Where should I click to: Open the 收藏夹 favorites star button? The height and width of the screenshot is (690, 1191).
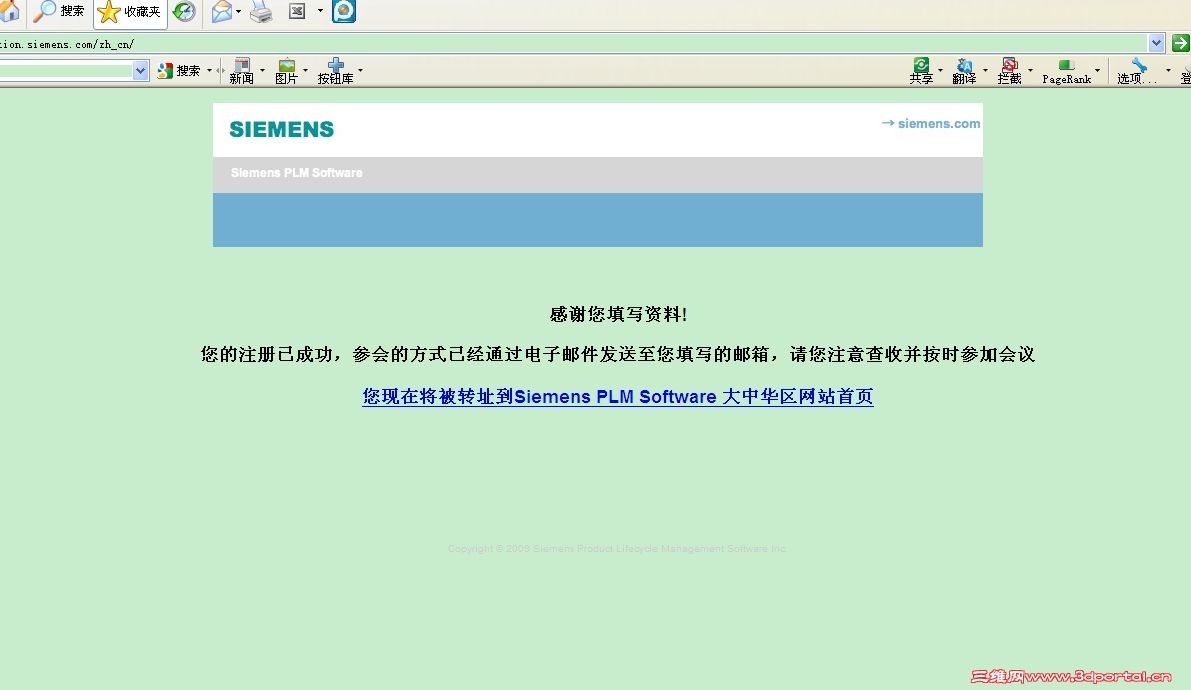130,12
